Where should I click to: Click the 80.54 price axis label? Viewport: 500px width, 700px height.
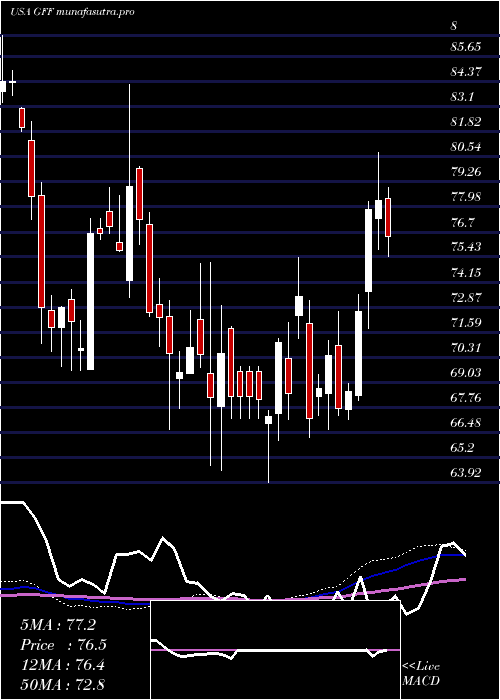point(466,146)
